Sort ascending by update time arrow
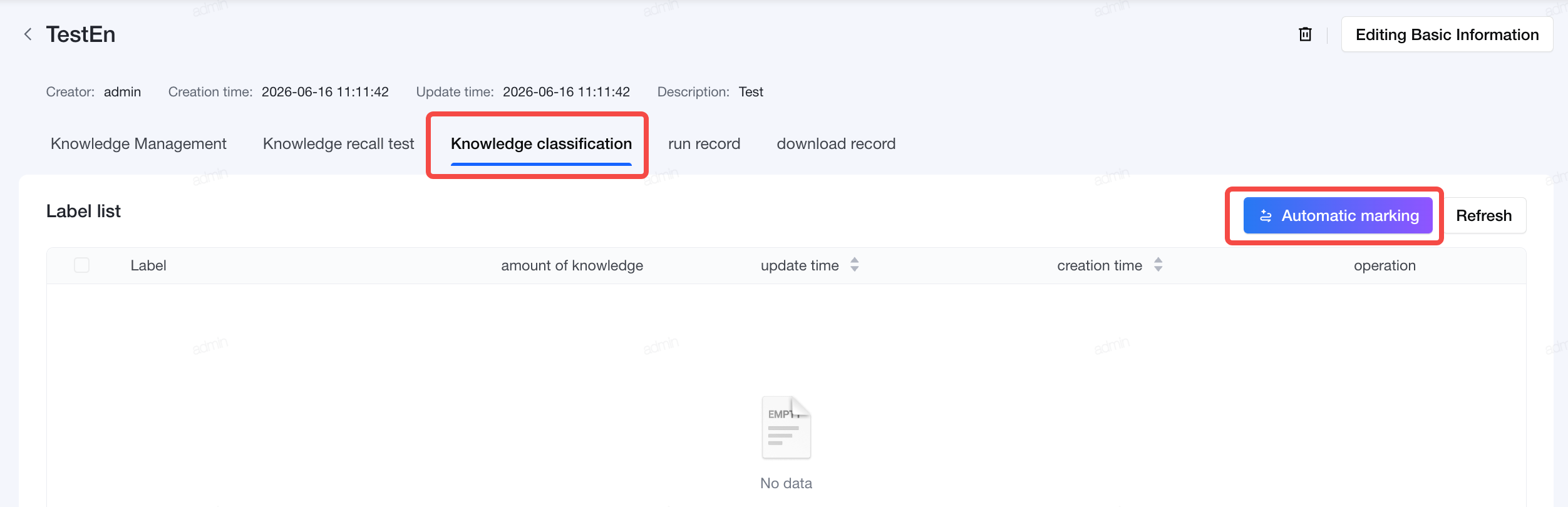Image resolution: width=1568 pixels, height=507 pixels. pyautogui.click(x=854, y=260)
